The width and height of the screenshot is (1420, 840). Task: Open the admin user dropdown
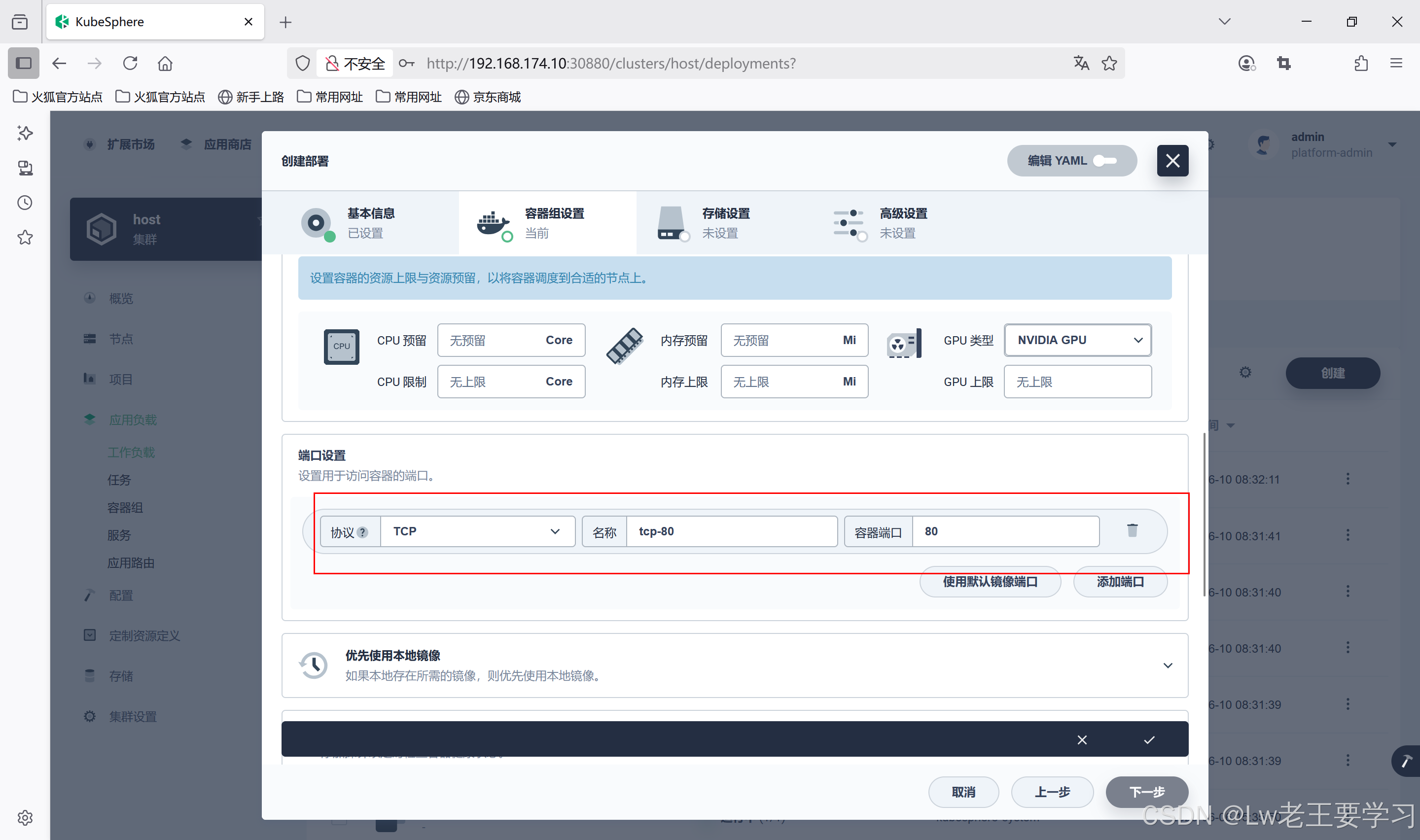click(1323, 144)
